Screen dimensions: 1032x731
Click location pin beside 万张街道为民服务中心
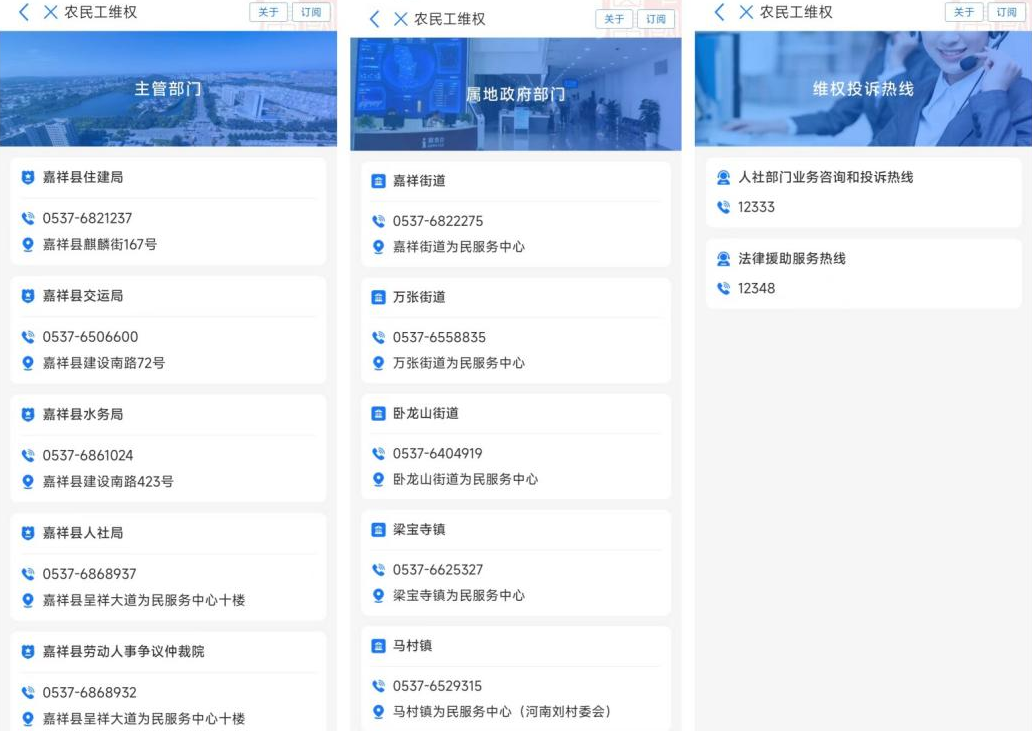378,363
